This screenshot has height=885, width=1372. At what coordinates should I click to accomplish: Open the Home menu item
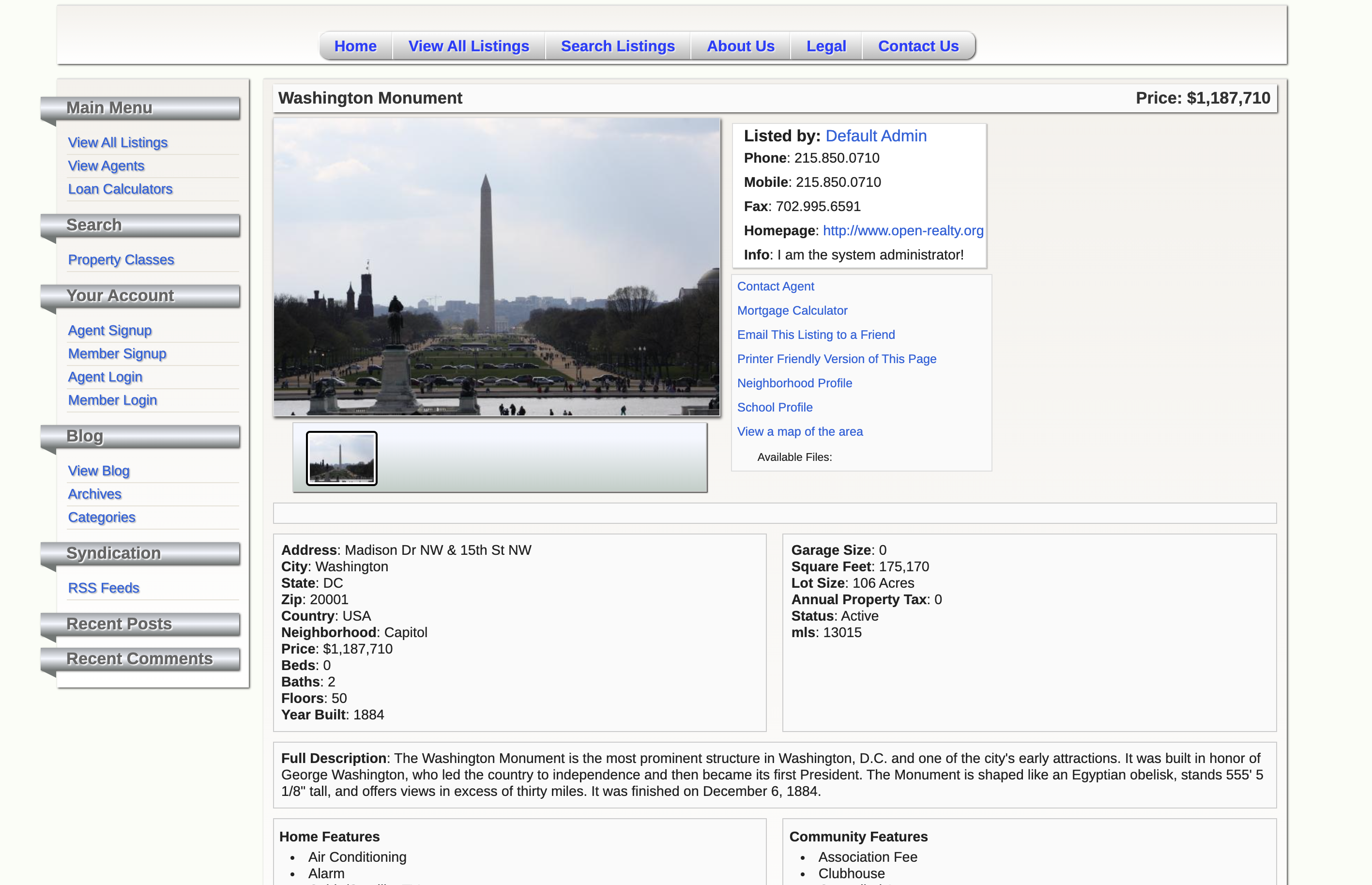(x=355, y=46)
